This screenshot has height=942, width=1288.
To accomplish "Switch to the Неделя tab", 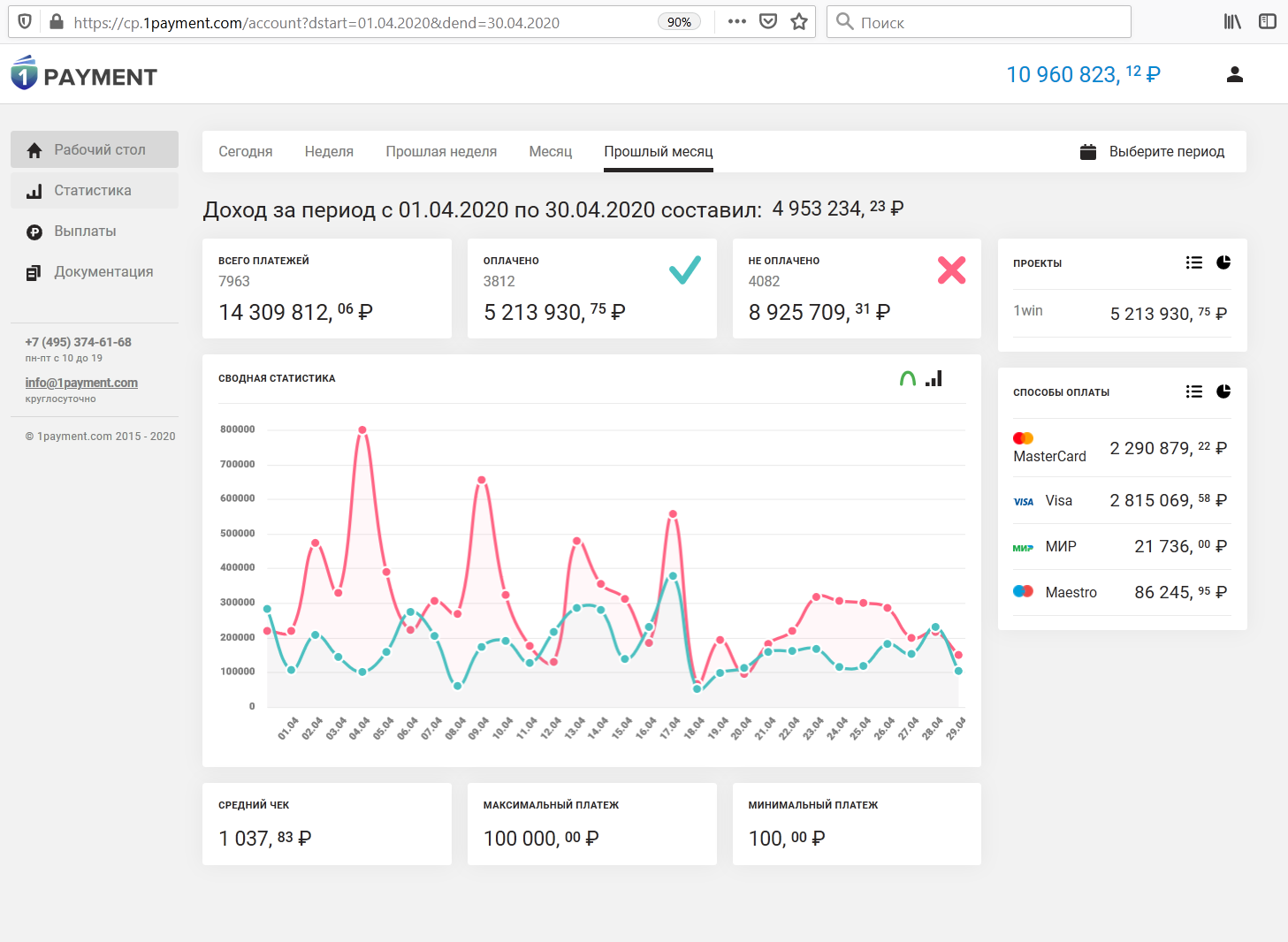I will click(x=329, y=152).
